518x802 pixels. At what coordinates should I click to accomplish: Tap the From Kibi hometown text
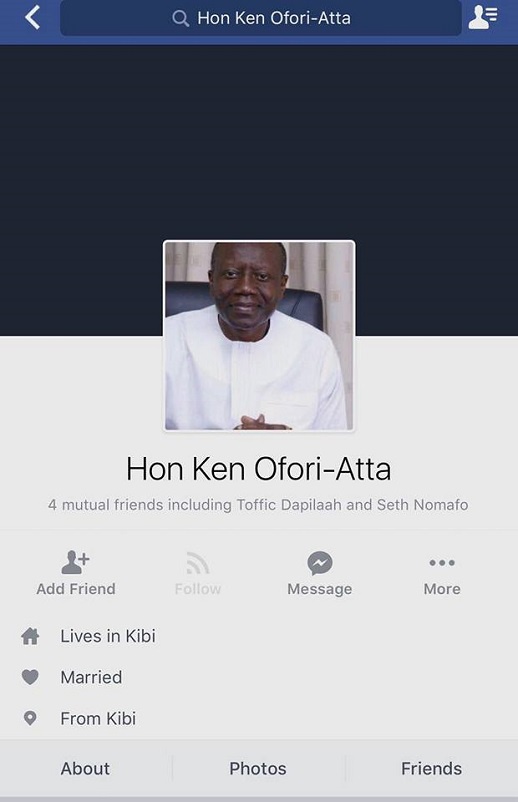[98, 718]
